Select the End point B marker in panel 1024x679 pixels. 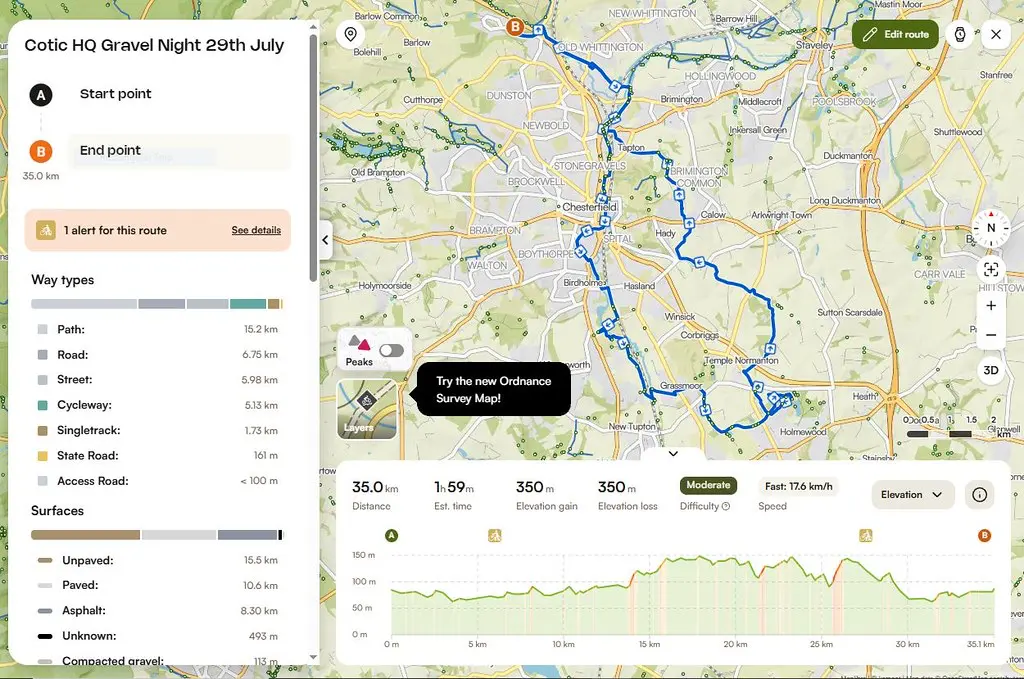(x=40, y=151)
